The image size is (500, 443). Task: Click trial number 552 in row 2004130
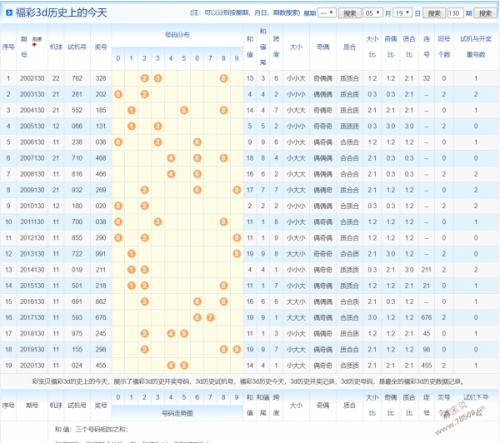tap(77, 110)
